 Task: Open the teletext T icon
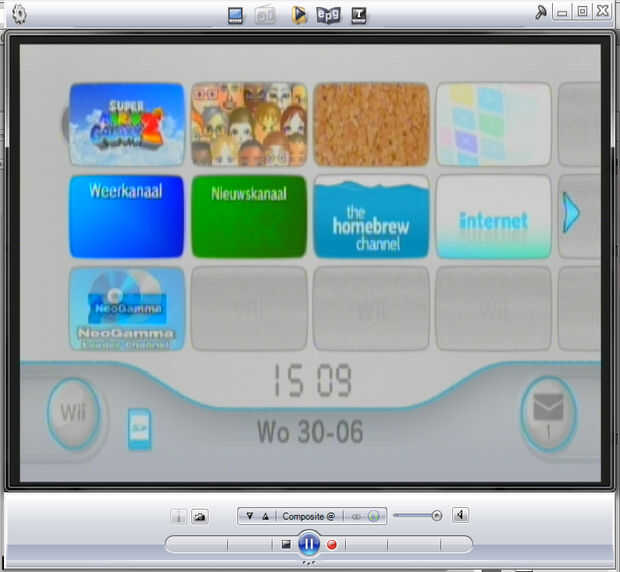359,15
